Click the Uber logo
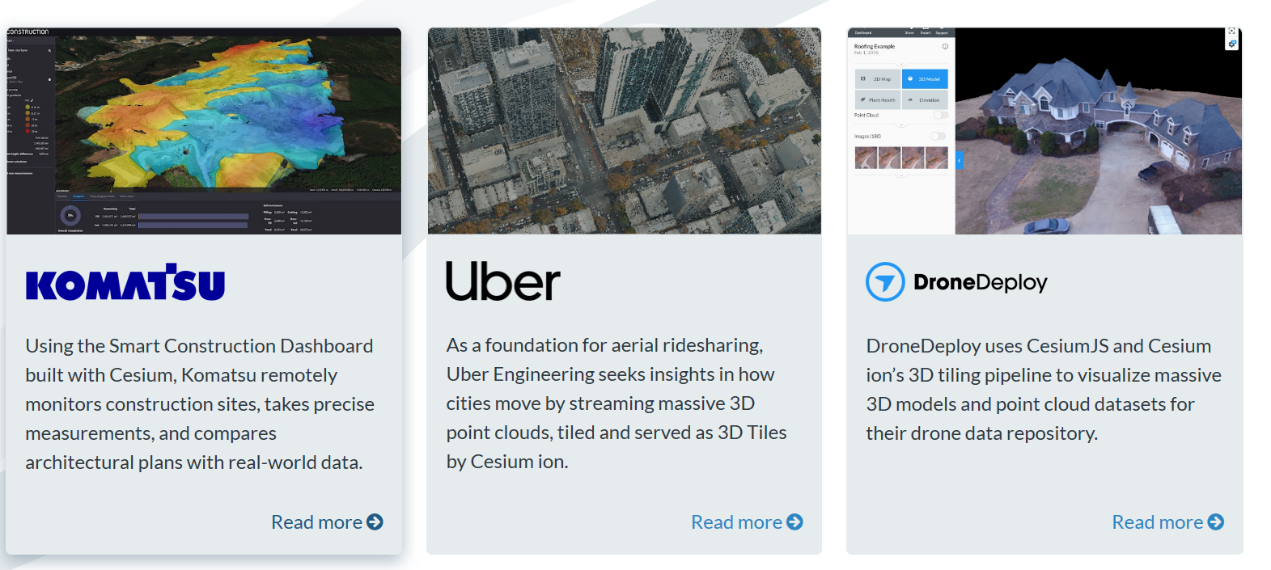 503,282
